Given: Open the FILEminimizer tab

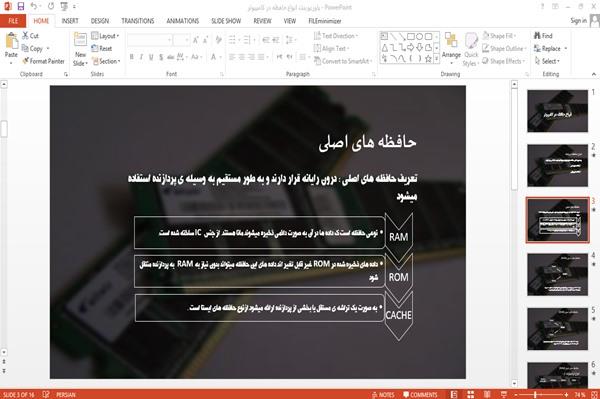Looking at the screenshot, I should coord(325,21).
